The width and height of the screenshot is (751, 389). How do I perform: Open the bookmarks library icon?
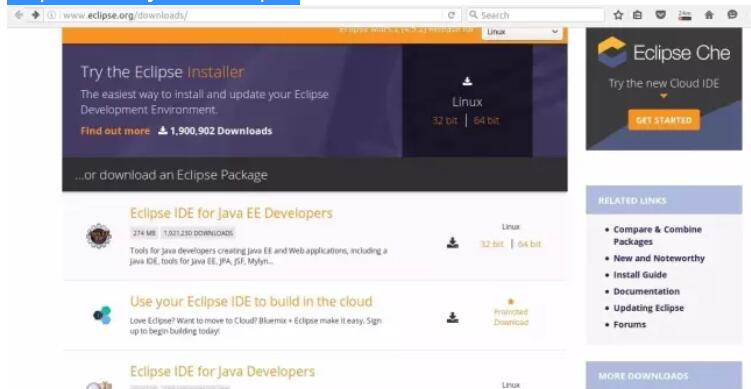coord(637,15)
